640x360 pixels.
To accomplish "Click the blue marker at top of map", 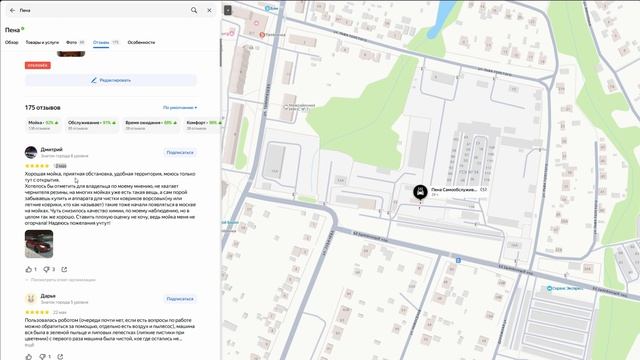I will (267, 8).
